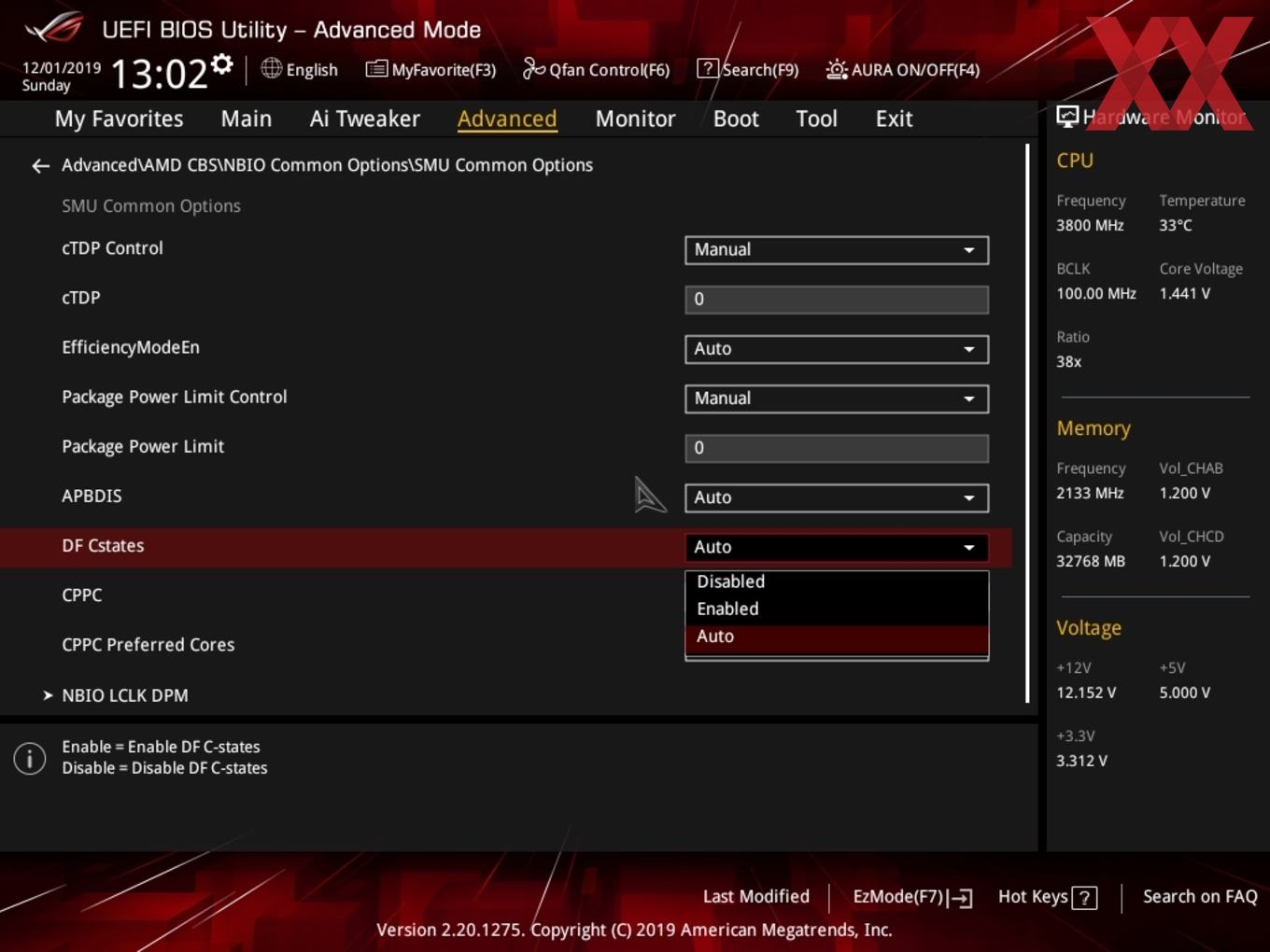Switch to the Main tab

click(x=247, y=119)
